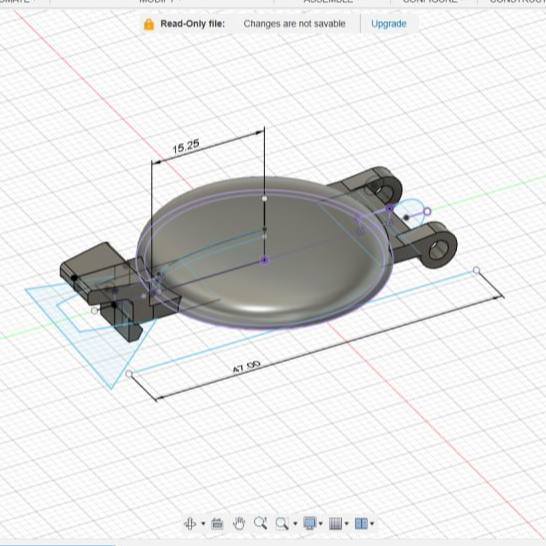Click the Upgrade link

tap(389, 24)
